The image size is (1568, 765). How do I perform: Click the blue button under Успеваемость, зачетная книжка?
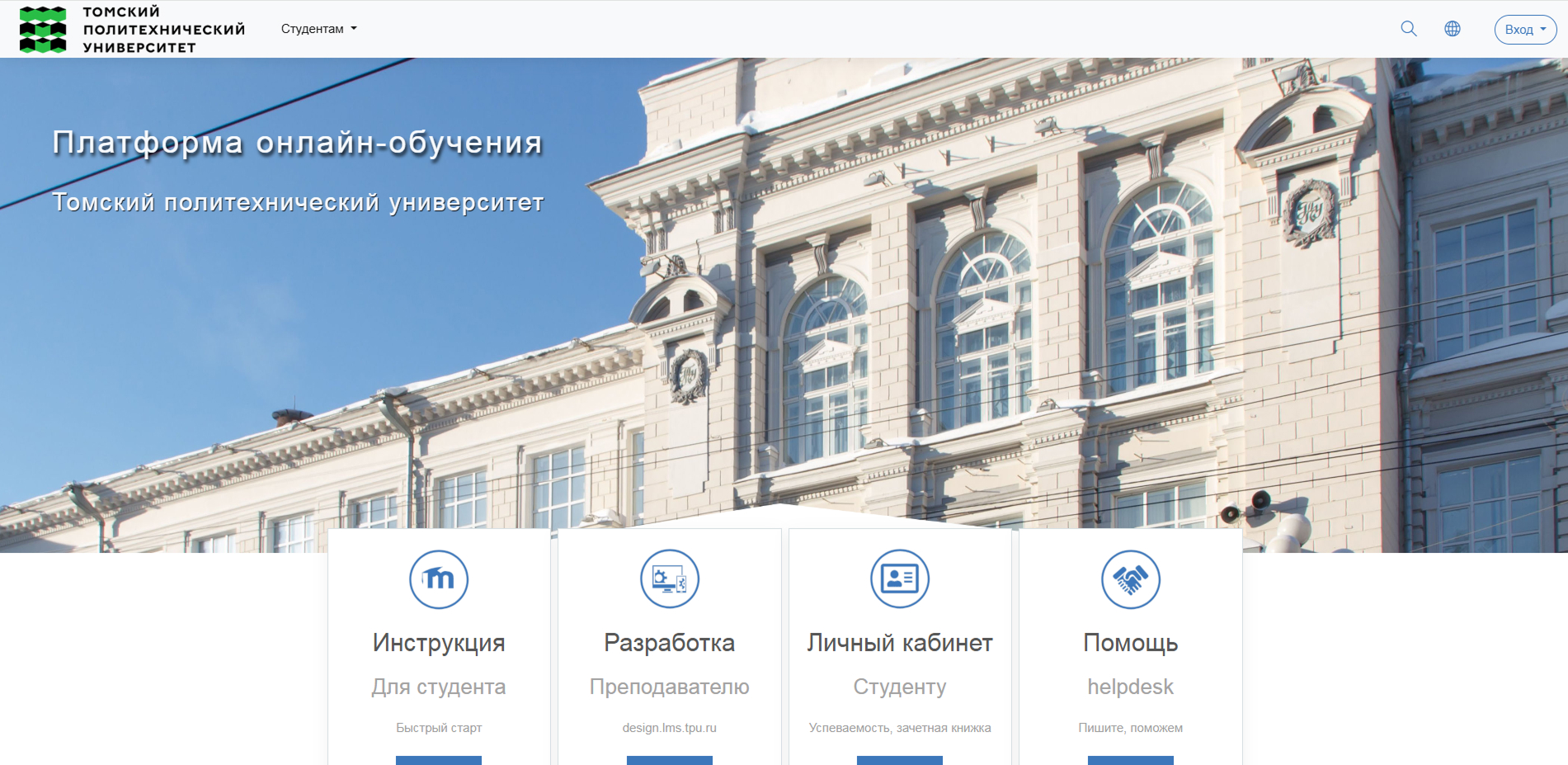pyautogui.click(x=900, y=760)
